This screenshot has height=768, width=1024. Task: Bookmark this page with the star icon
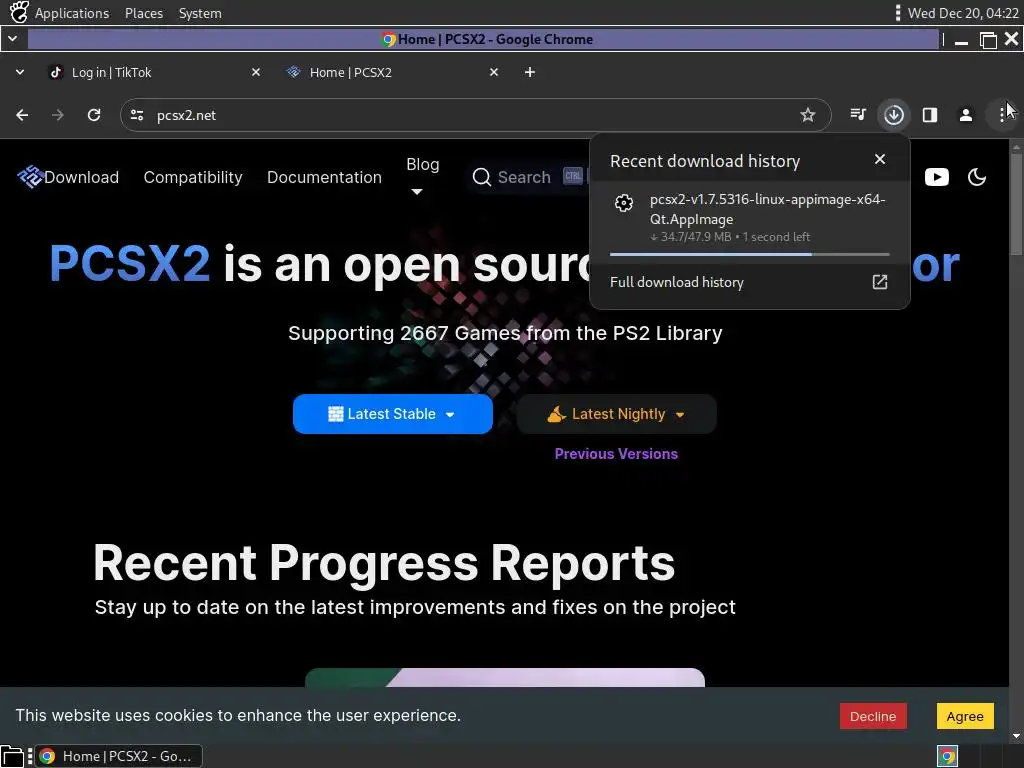pos(808,115)
